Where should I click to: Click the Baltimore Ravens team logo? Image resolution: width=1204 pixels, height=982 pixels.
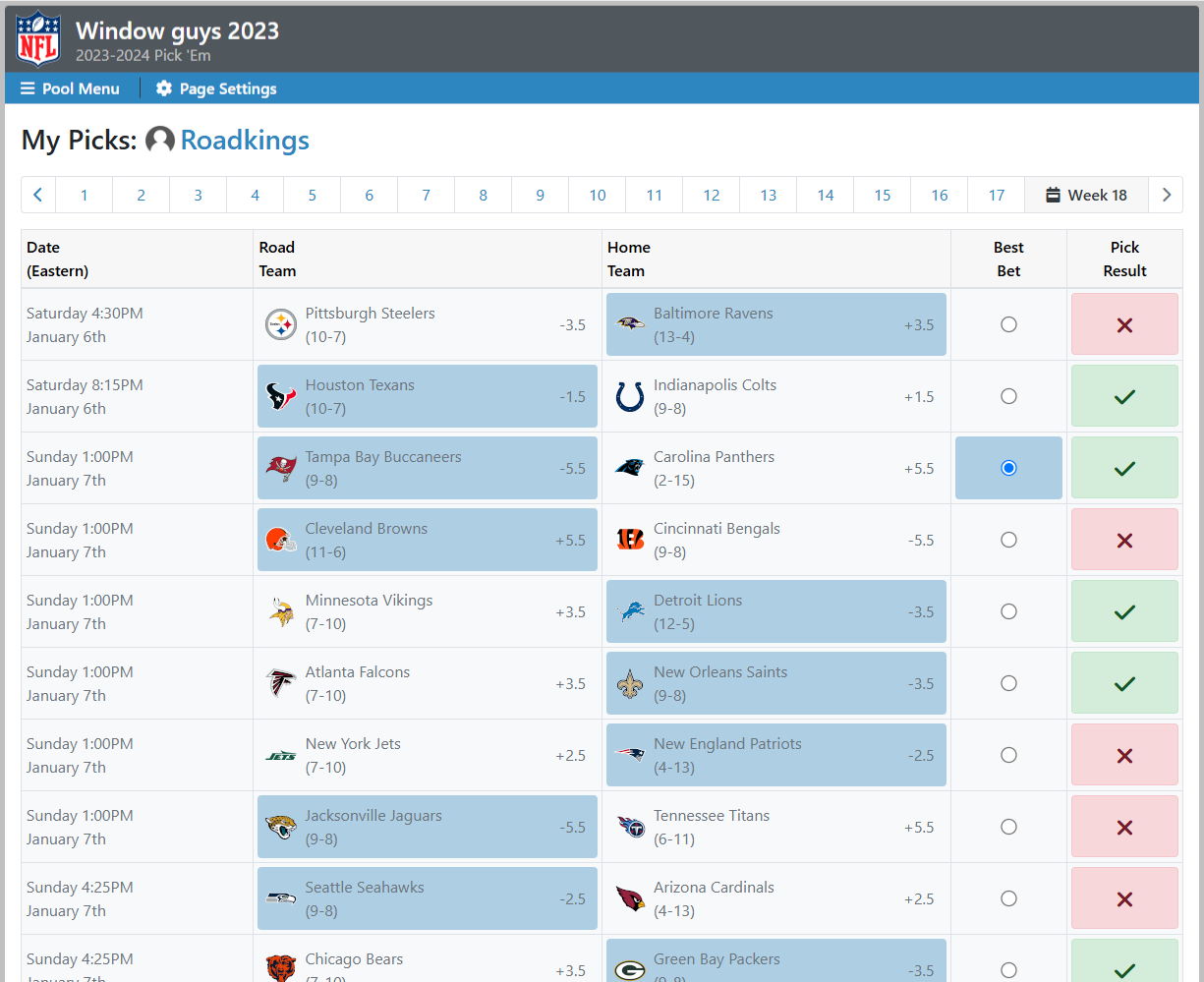pyautogui.click(x=630, y=324)
